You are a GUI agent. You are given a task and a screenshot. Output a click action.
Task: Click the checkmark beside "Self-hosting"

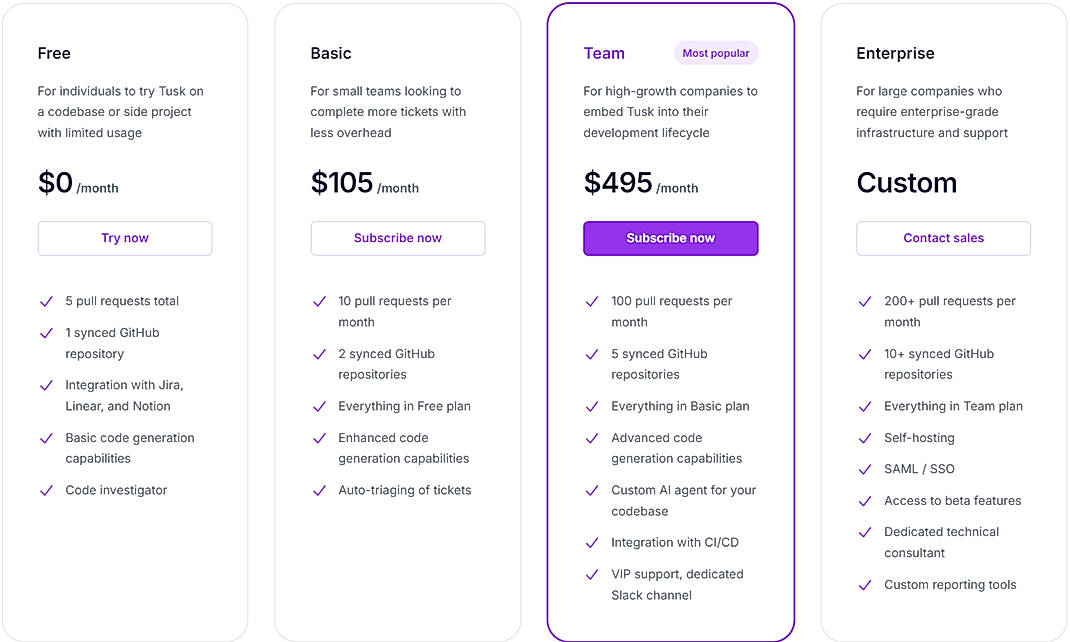865,438
